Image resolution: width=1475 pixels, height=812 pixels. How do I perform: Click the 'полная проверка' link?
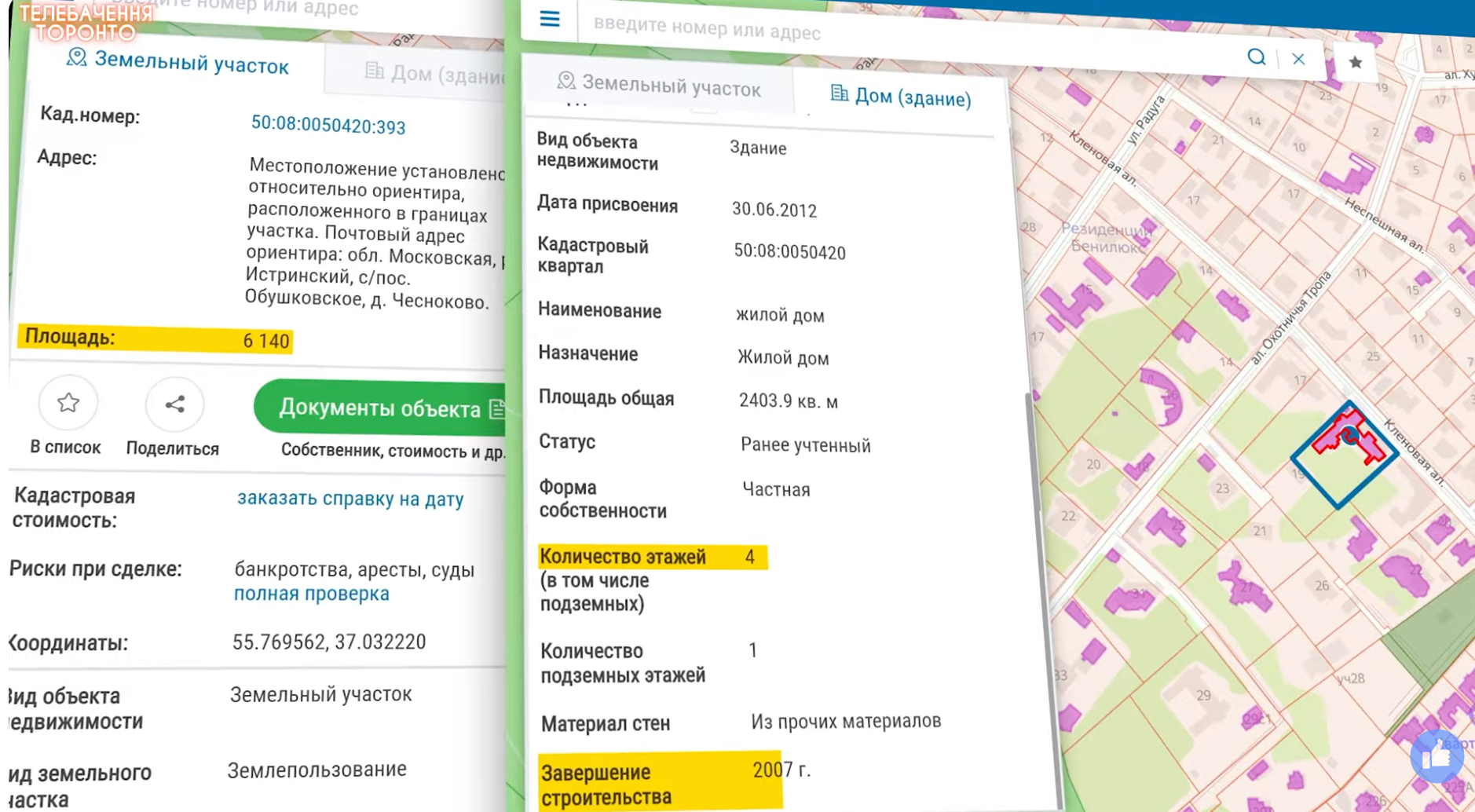[x=312, y=594]
